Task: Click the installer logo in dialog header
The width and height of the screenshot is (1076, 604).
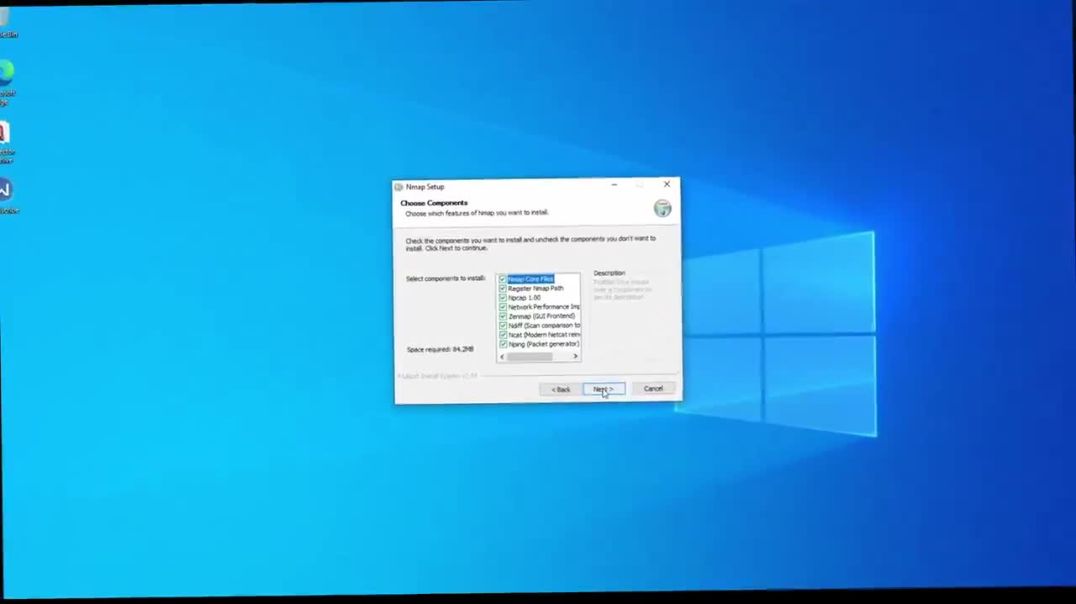Action: point(662,208)
